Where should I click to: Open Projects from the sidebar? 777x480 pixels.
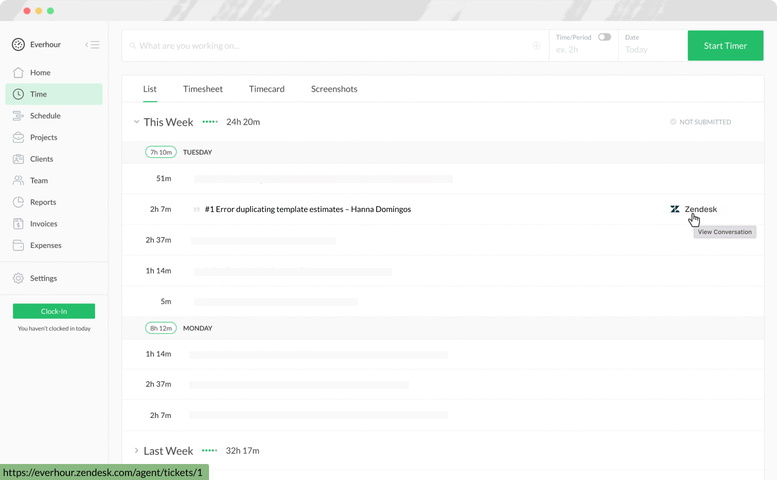54,137
